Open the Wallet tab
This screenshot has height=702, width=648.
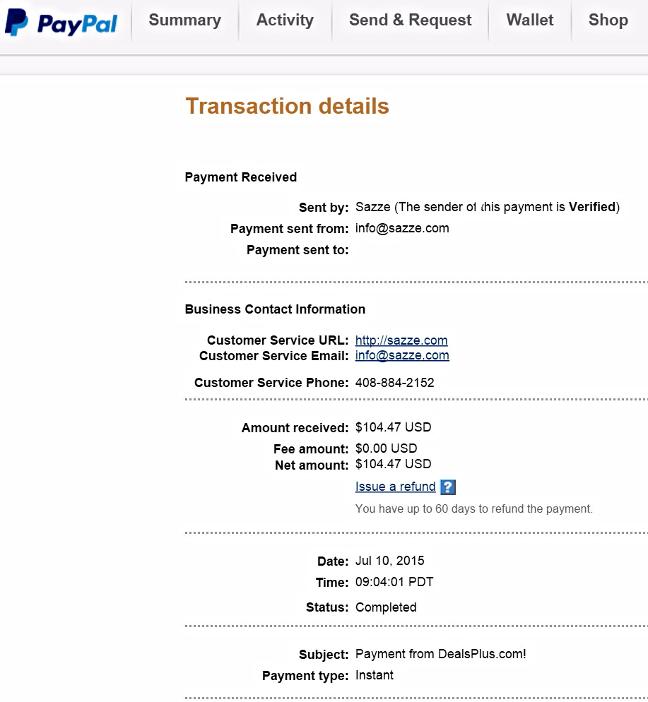click(x=530, y=20)
